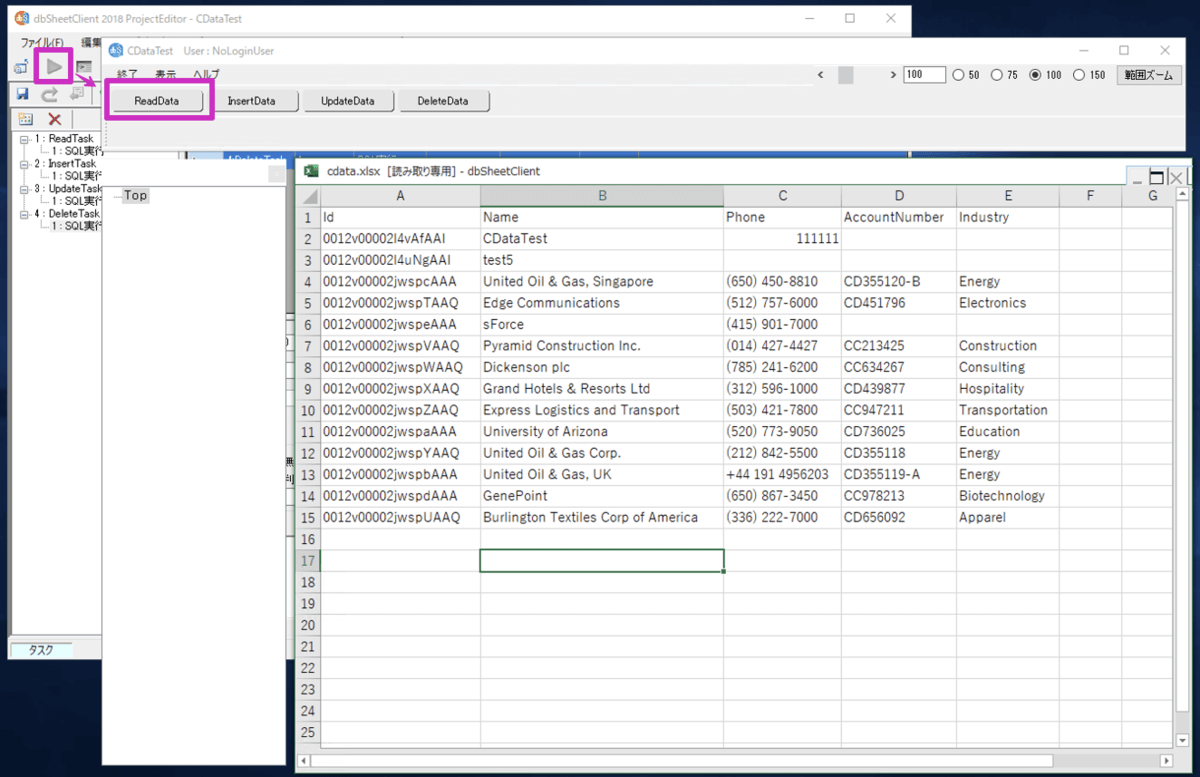Collapse the 4 : DeleteTask tree node
1200x777 pixels.
tap(24, 214)
